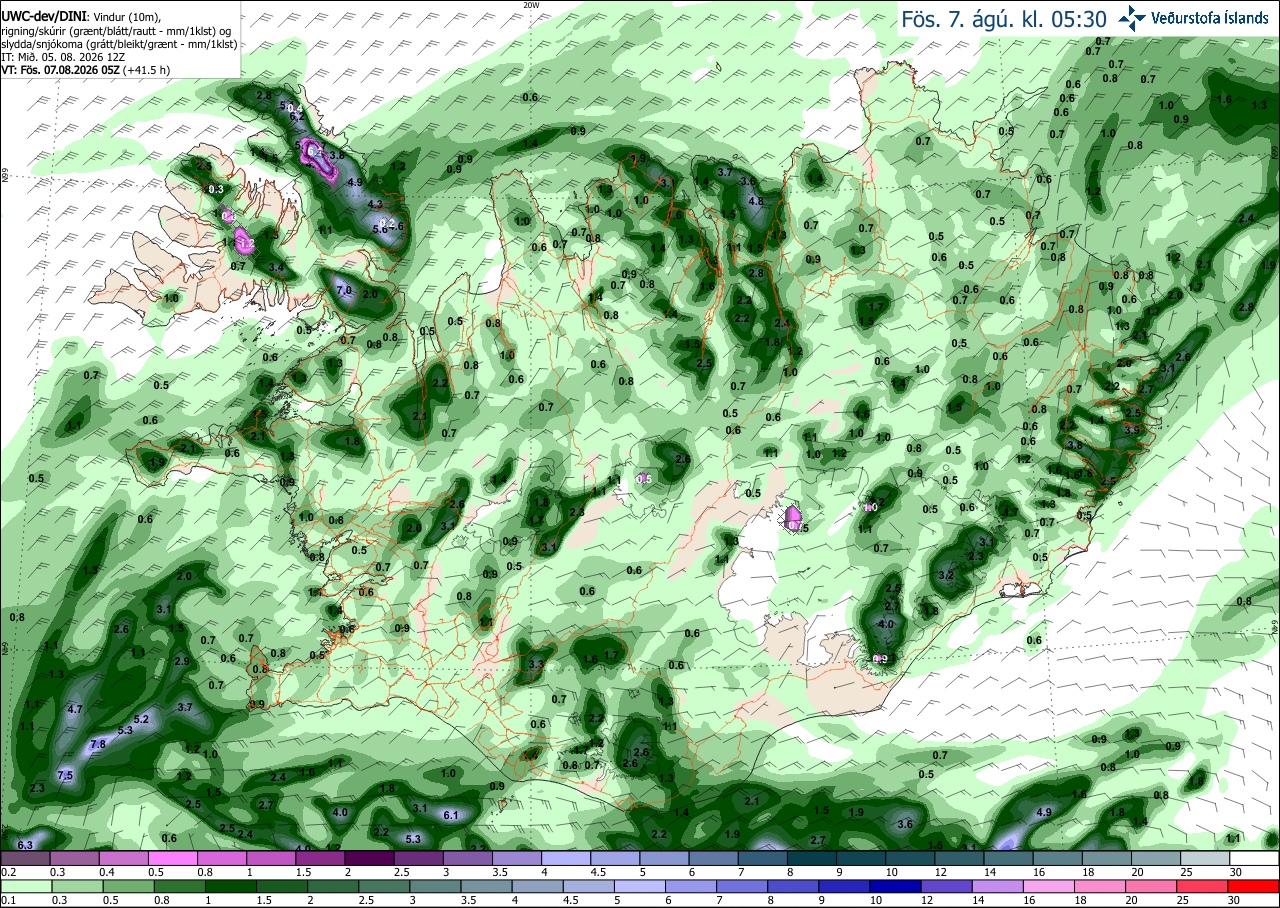1280x908 pixels.
Task: Choose the dark purple swatch labelled 2 in upper legend
Action: pyautogui.click(x=369, y=858)
